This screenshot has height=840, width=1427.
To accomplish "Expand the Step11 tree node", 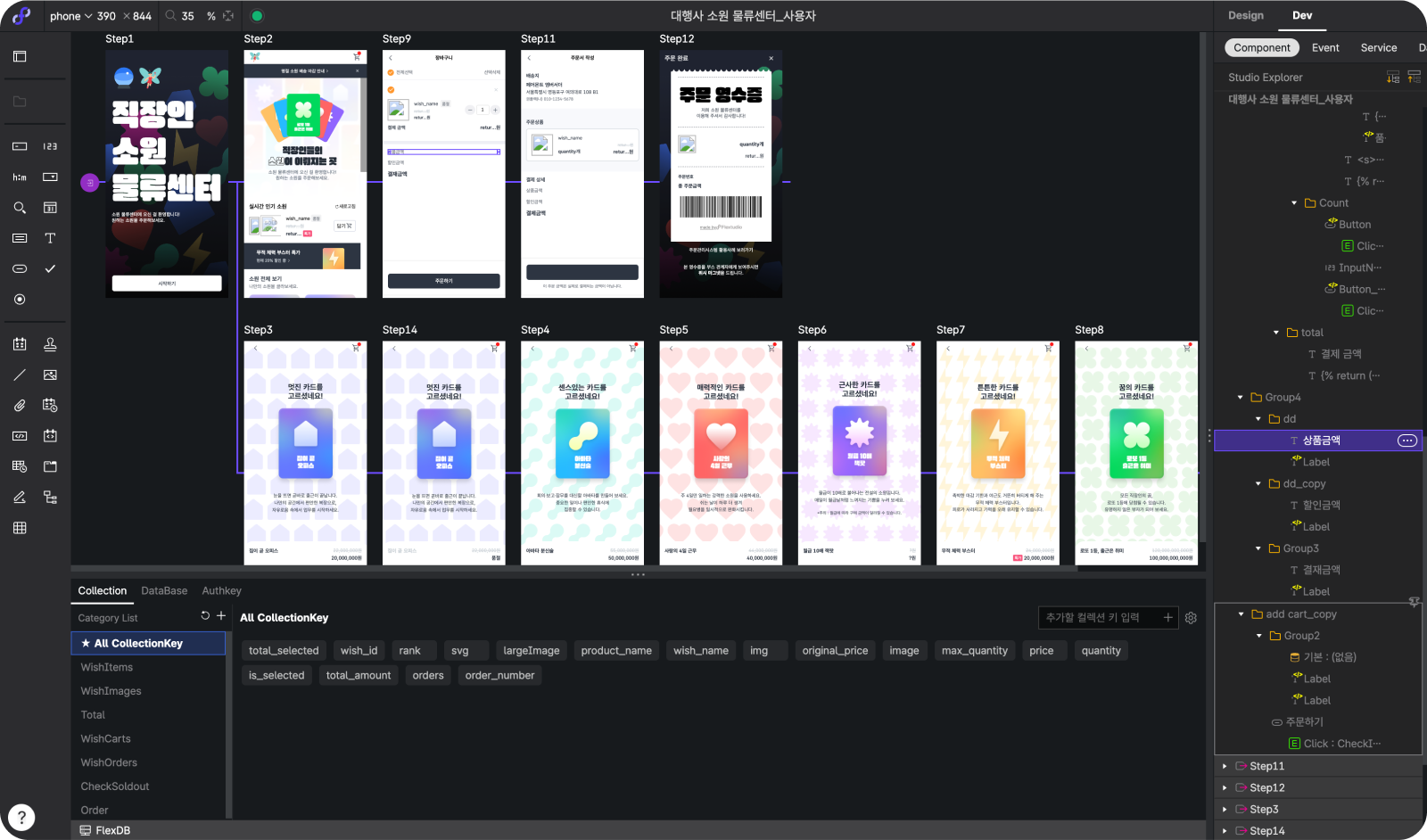I will pyautogui.click(x=1225, y=766).
